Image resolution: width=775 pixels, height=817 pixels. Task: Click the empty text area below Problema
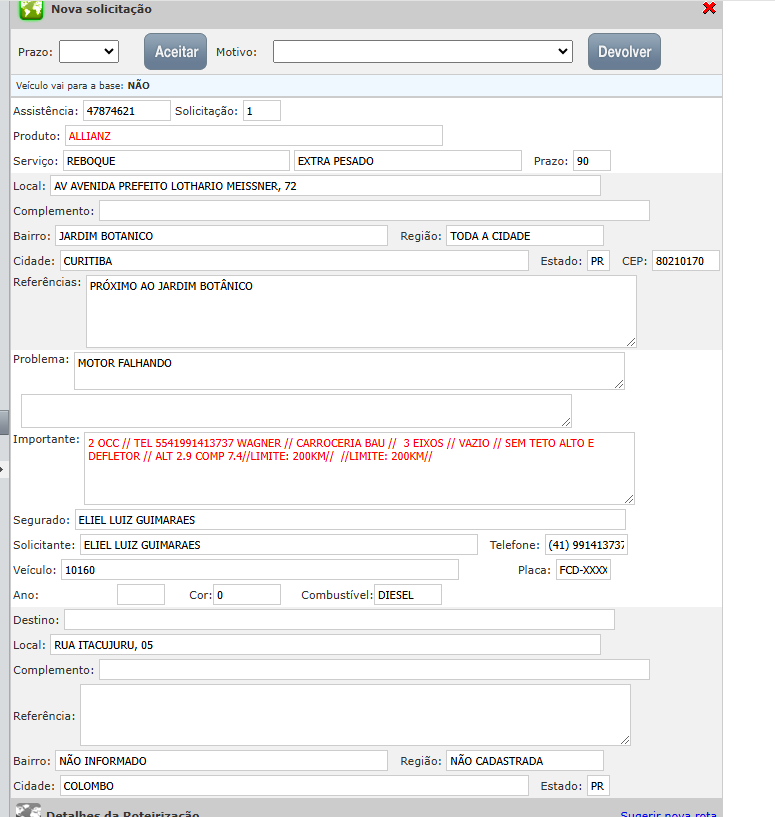[x=296, y=411]
